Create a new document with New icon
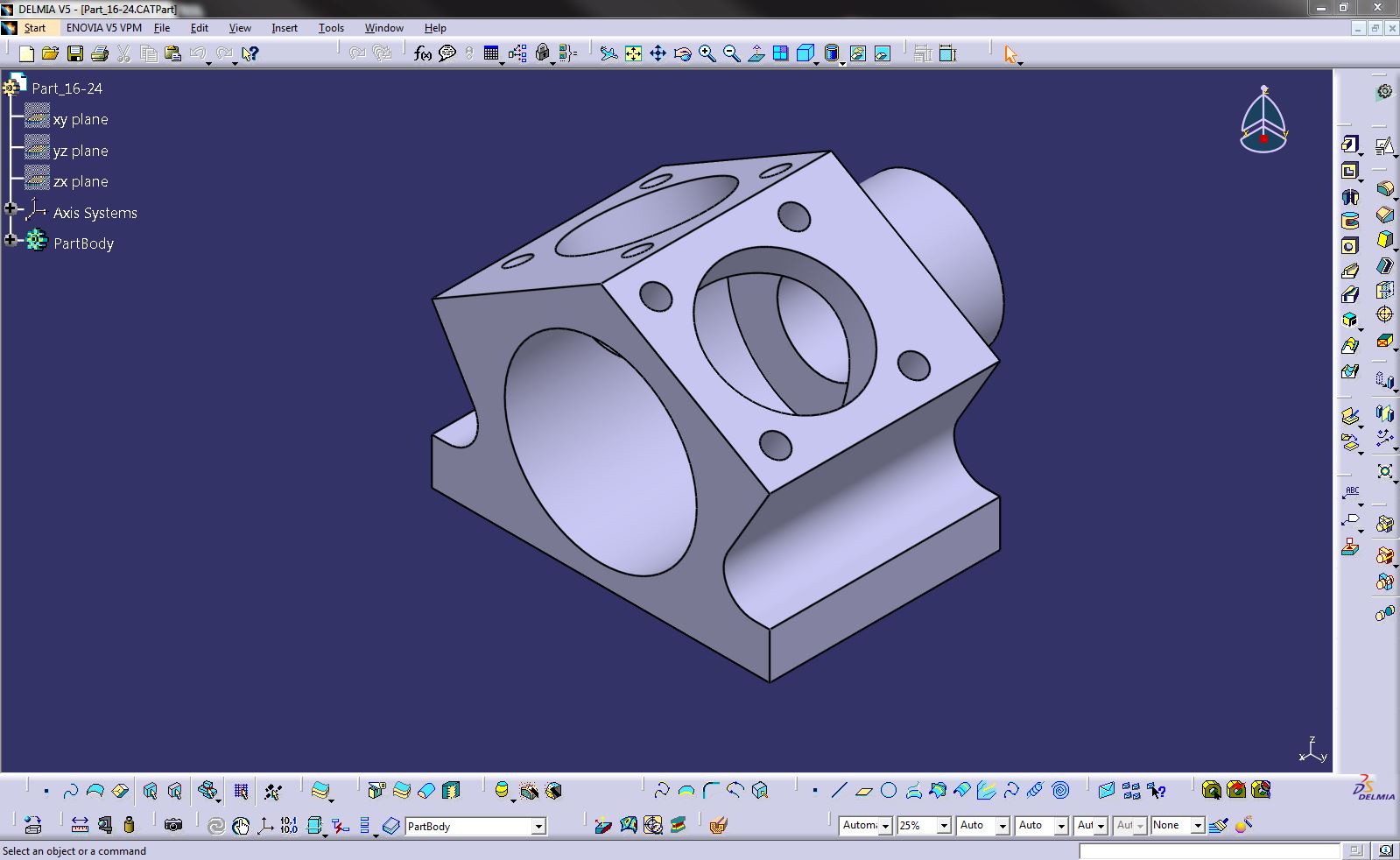The height and width of the screenshot is (860, 1400). point(26,53)
